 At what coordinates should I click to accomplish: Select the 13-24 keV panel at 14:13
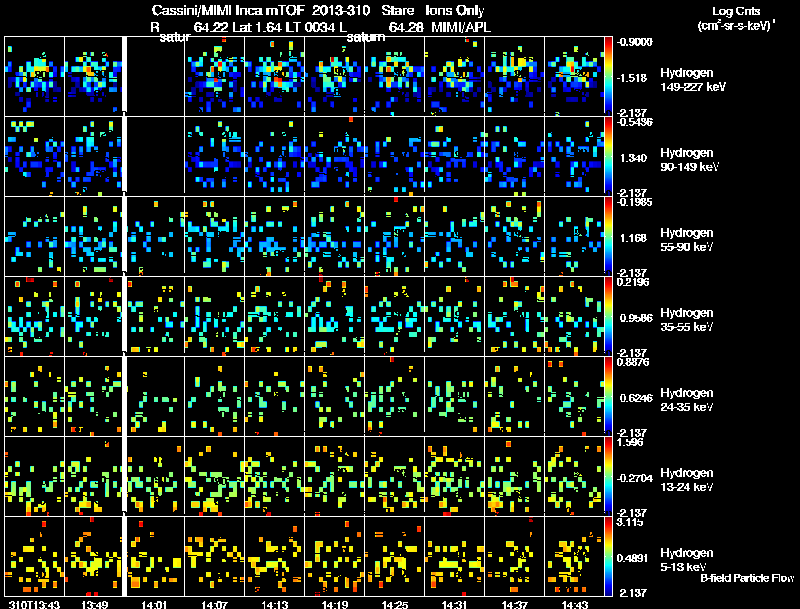274,476
